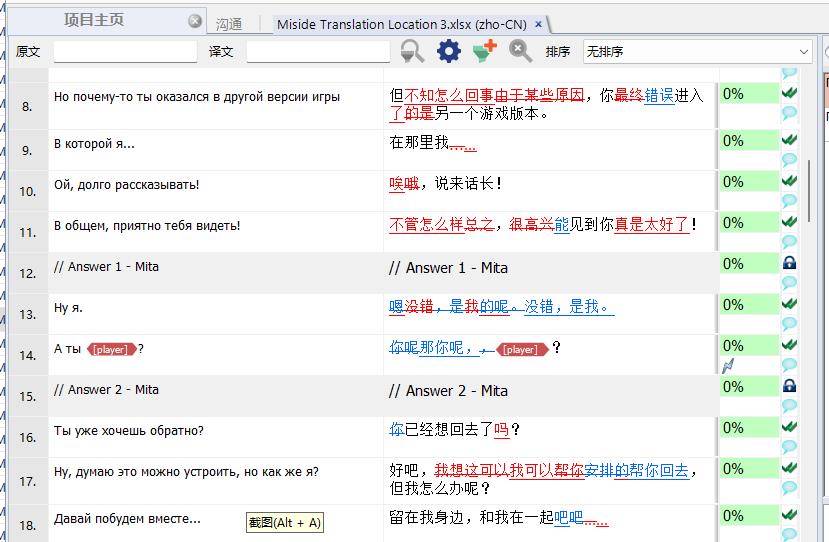
Task: Click the 0% match cell for segment 8
Action: pos(749,94)
